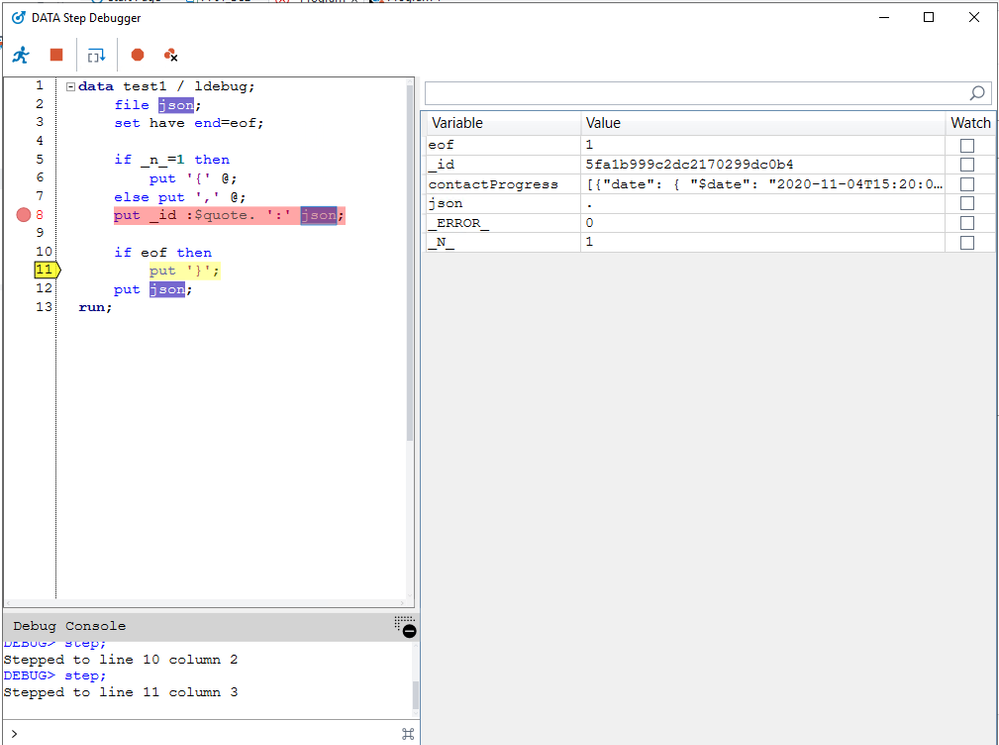Click the Debug Console clear icon
This screenshot has height=745, width=999.
[x=406, y=627]
